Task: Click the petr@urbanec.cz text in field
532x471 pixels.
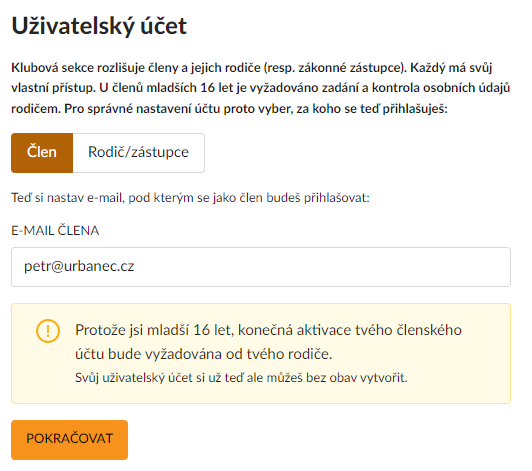Action: (79, 266)
